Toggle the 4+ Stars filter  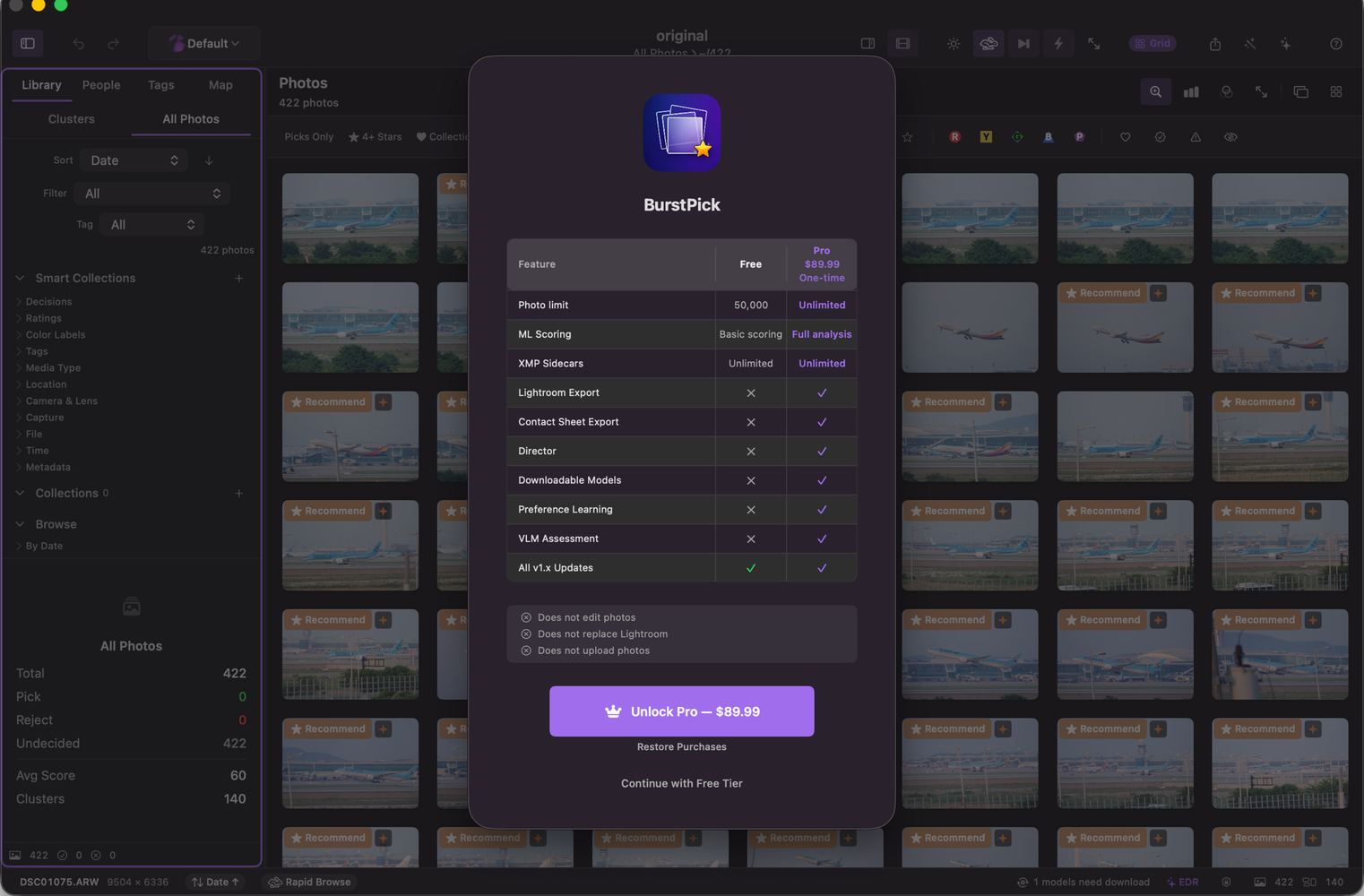376,137
